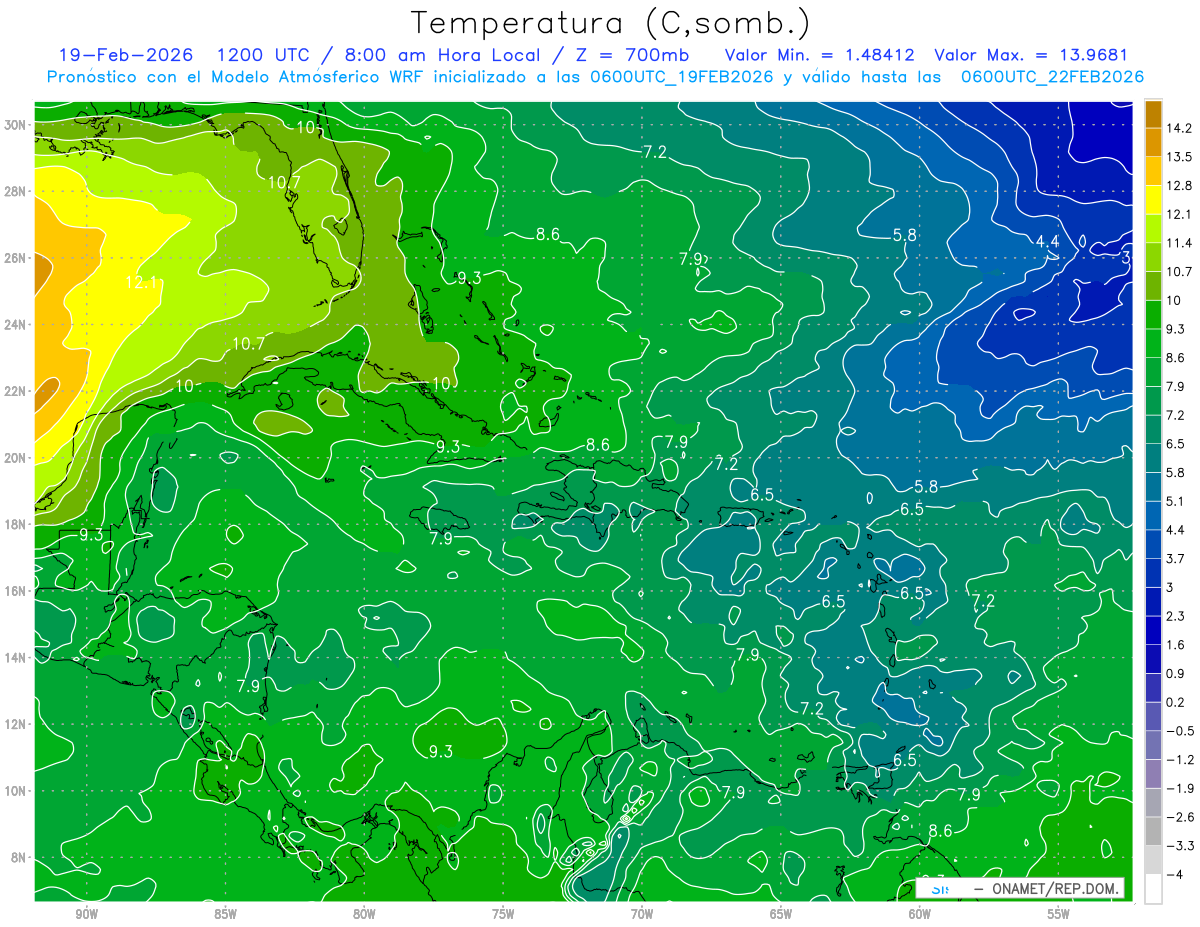Click the white legend band below -4
This screenshot has height=927, width=1200.
tap(1153, 889)
